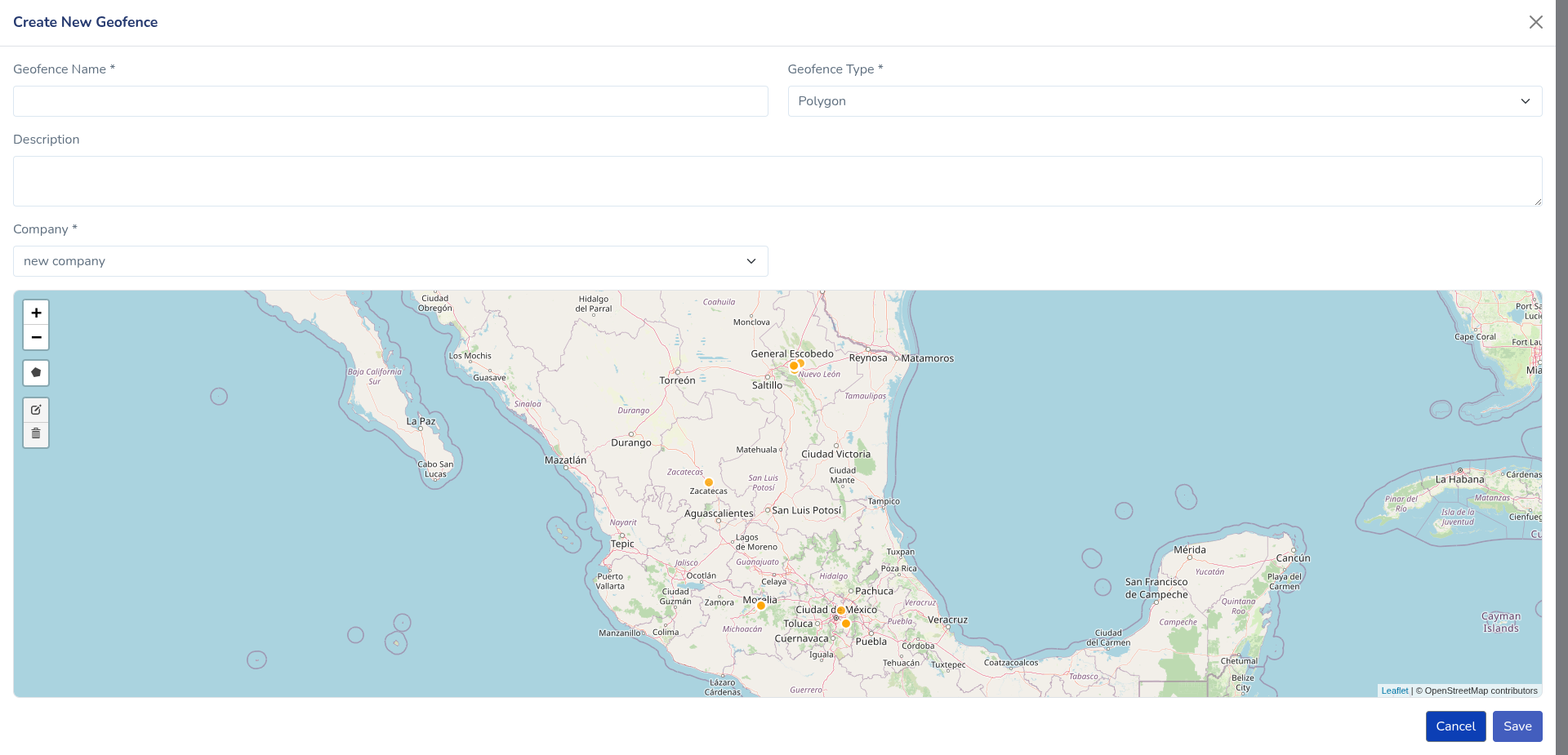Screen dimensions: 1568x755
Task: Click the orange marker near Ciudad de México
Action: pyautogui.click(x=841, y=610)
